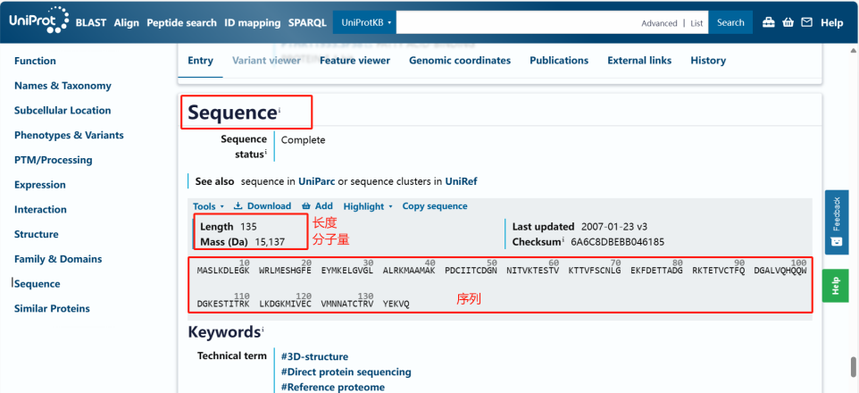Screen dimensions: 859x393
Task: Open the toolbox icon in header
Action: 769,22
